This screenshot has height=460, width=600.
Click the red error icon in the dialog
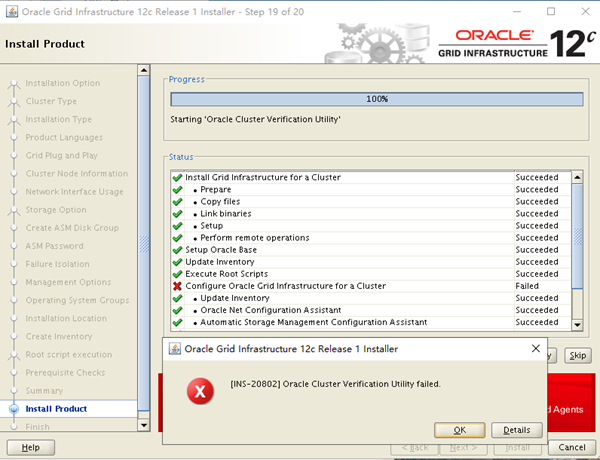200,391
